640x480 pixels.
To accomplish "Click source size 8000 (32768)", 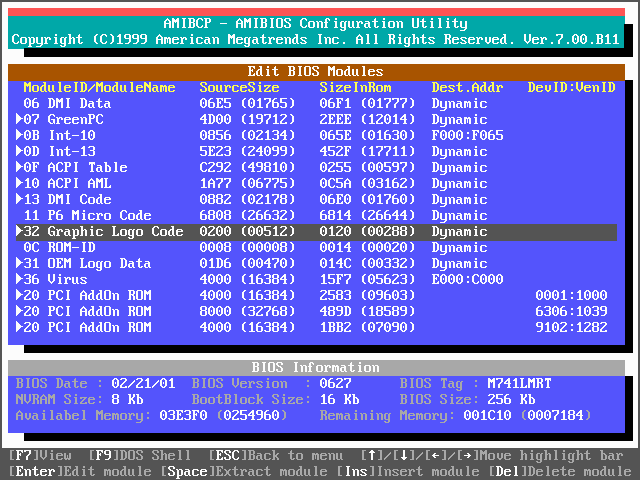I will coord(247,311).
